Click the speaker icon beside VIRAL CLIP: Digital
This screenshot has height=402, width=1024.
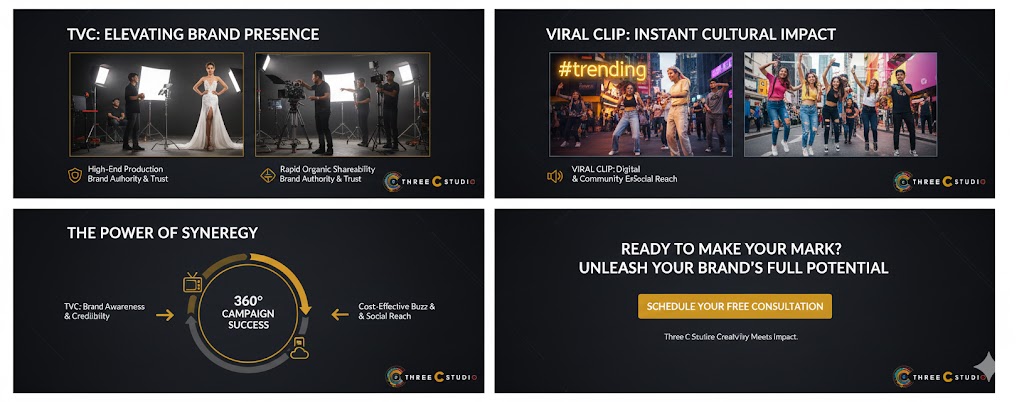(x=554, y=176)
